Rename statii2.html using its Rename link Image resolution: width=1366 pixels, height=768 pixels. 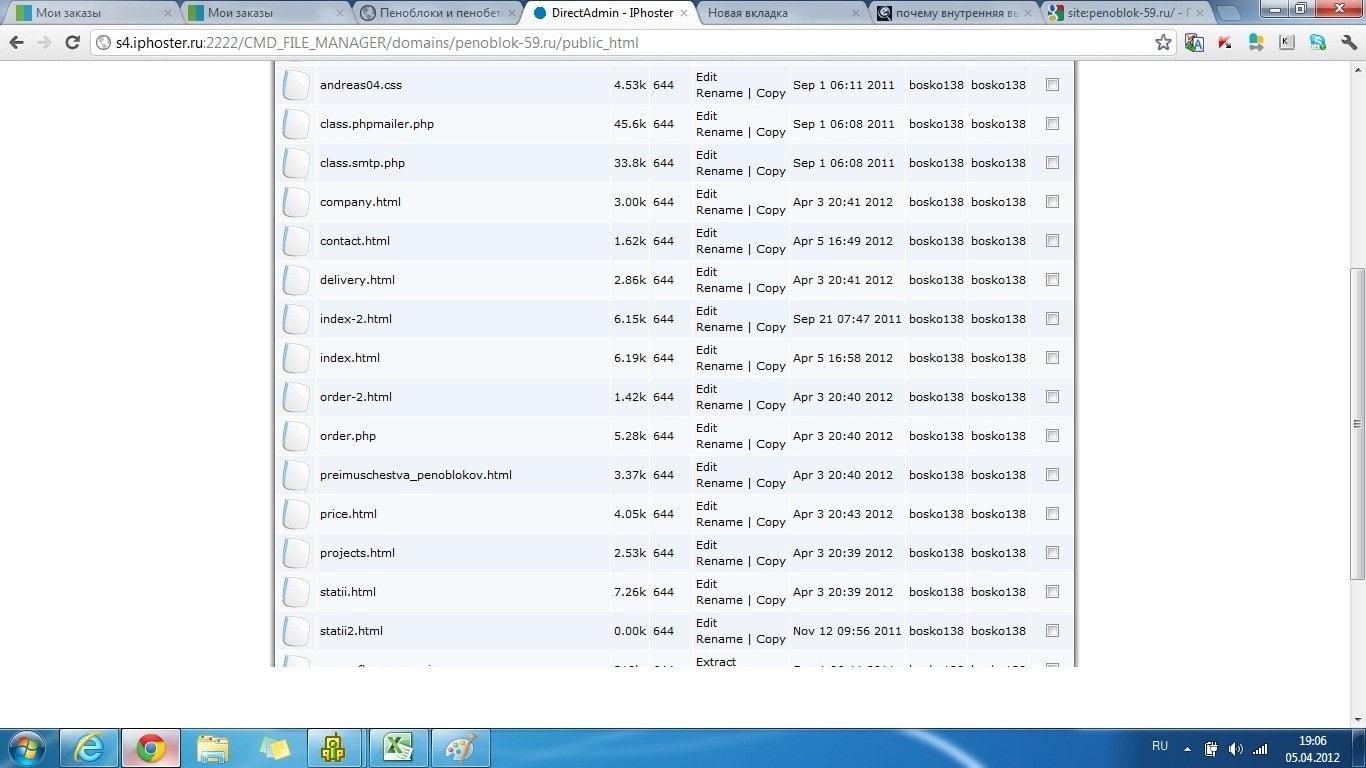tap(719, 639)
